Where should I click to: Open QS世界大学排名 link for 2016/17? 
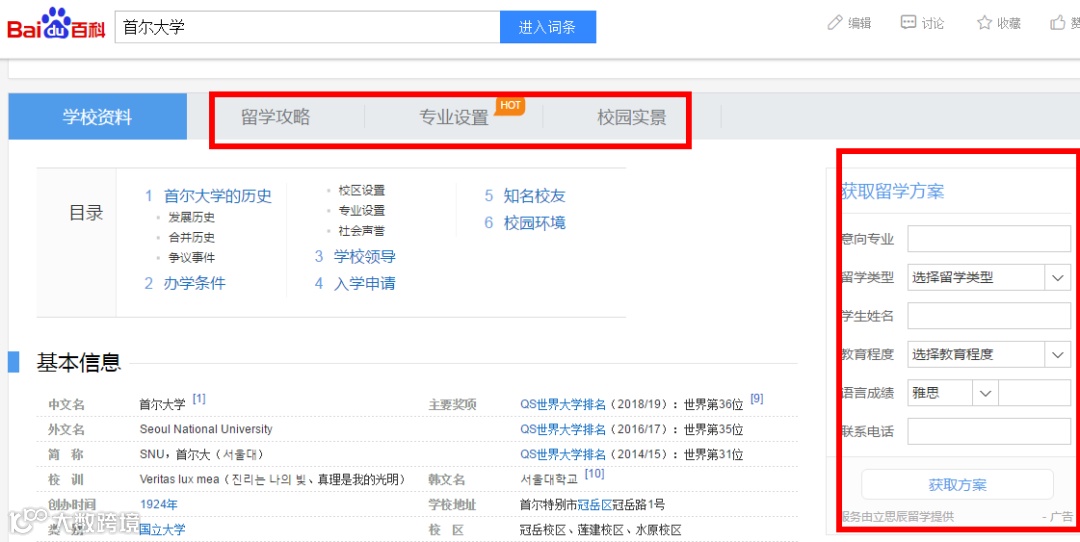click(x=563, y=430)
